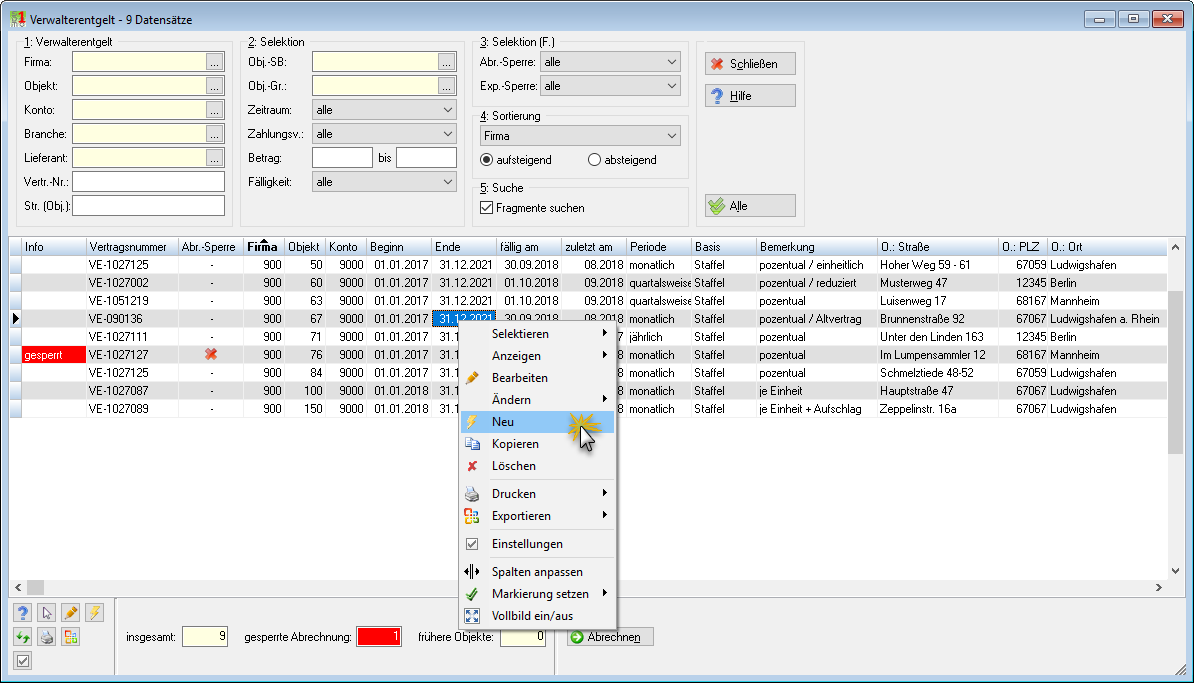Expand the Selektieren submenu

point(538,334)
